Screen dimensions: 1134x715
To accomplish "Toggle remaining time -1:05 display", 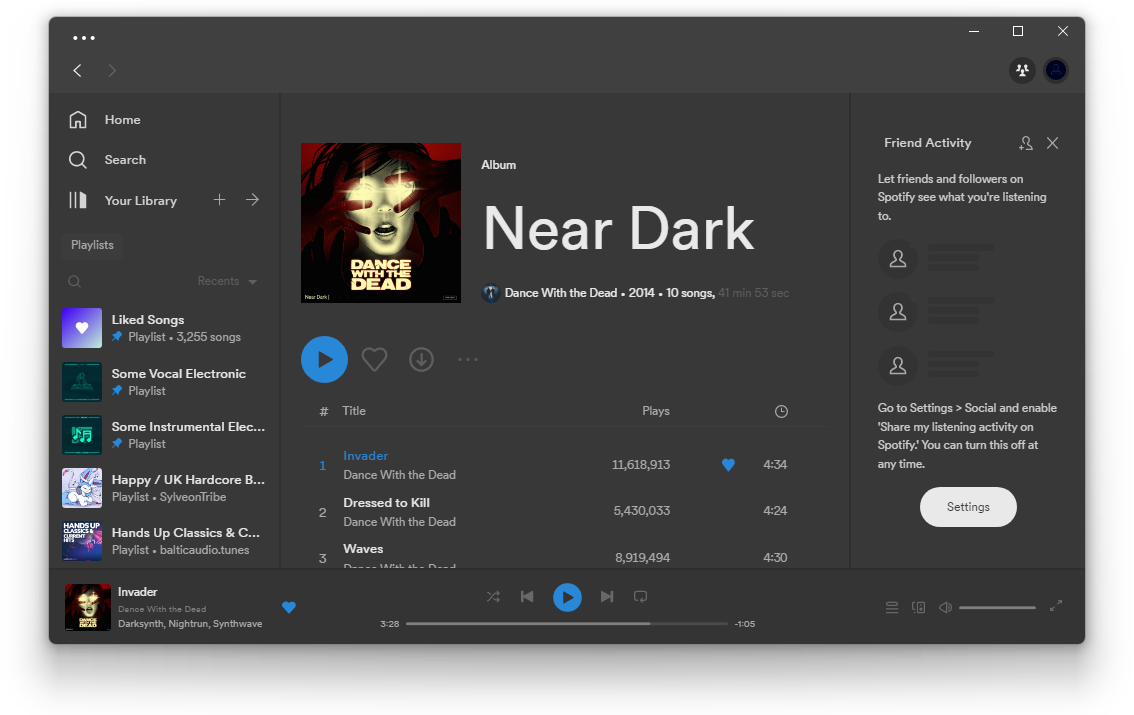I will point(745,624).
